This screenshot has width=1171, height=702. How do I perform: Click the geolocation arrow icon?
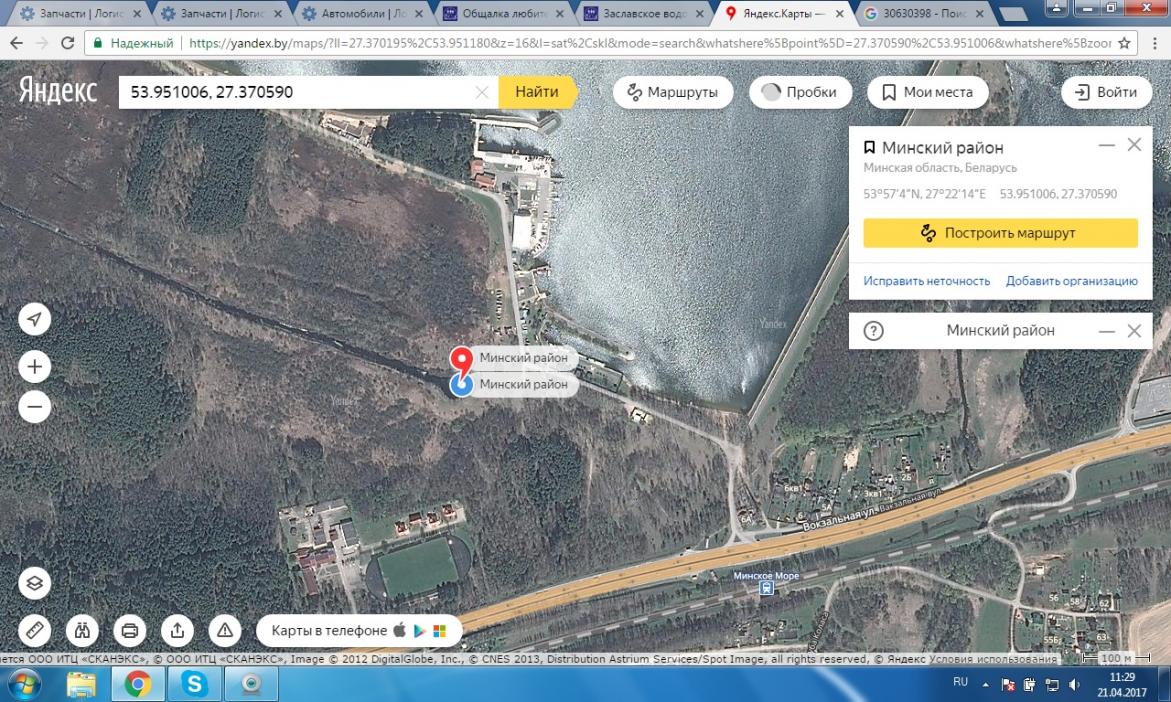35,319
